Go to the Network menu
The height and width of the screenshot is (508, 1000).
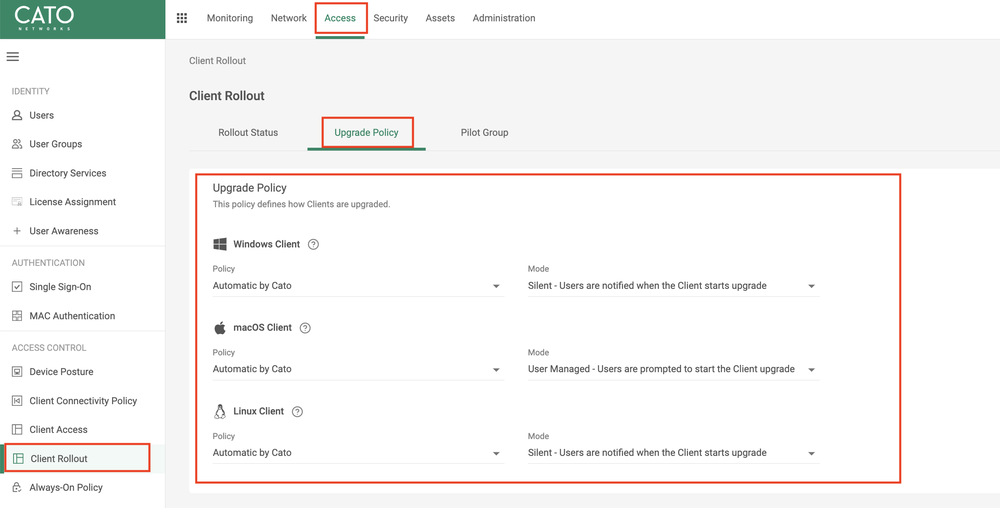pos(289,18)
